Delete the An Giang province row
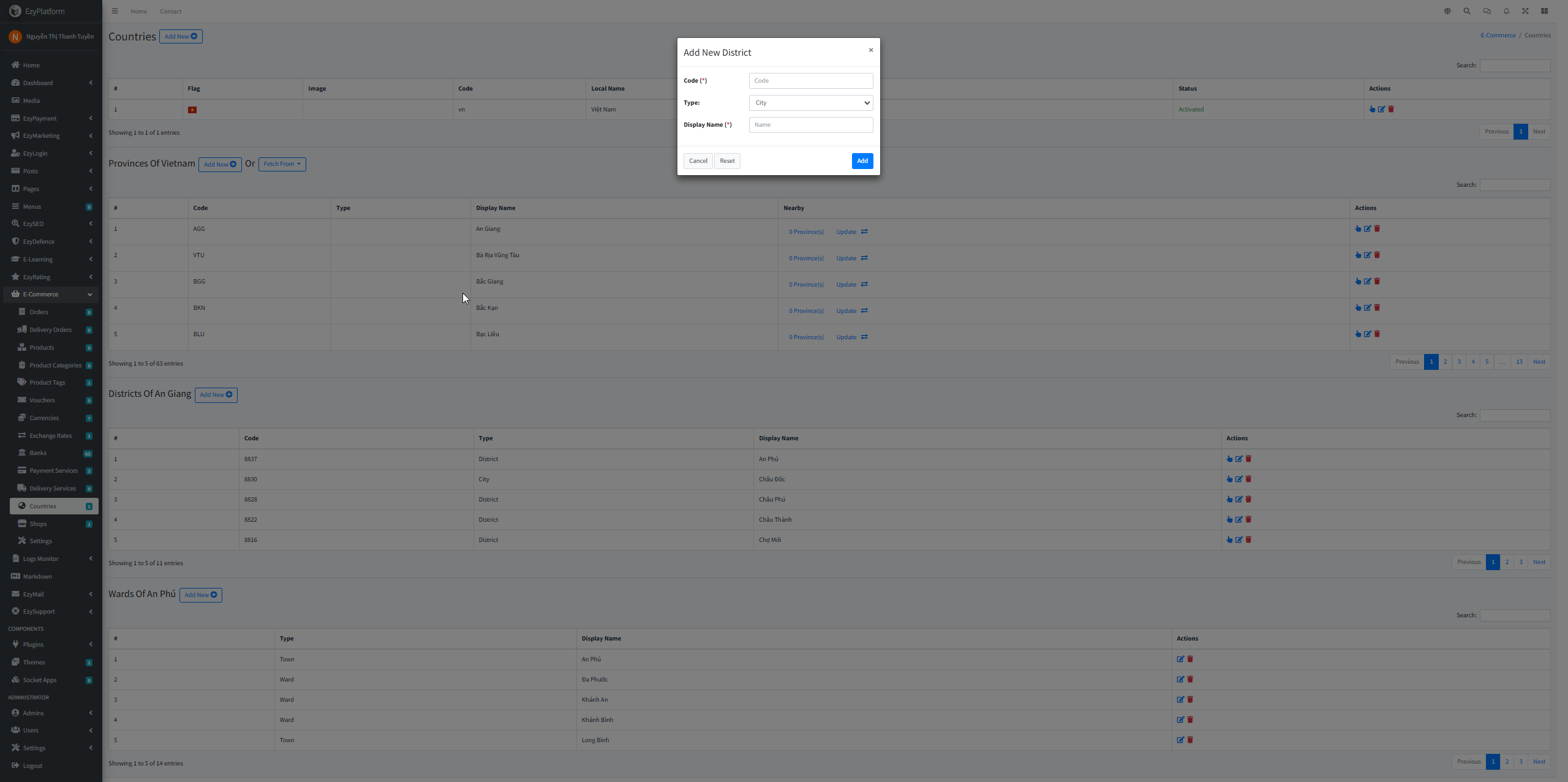This screenshot has width=1568, height=782. [x=1378, y=228]
